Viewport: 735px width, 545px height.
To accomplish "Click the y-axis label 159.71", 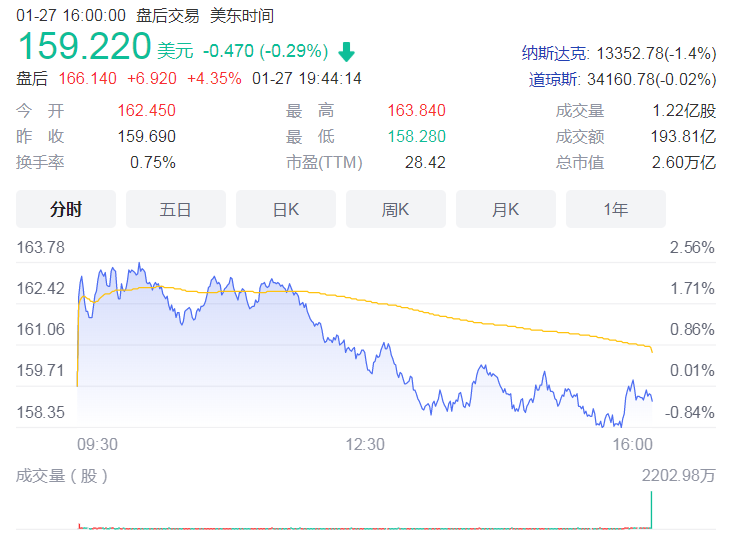I will coord(40,371).
